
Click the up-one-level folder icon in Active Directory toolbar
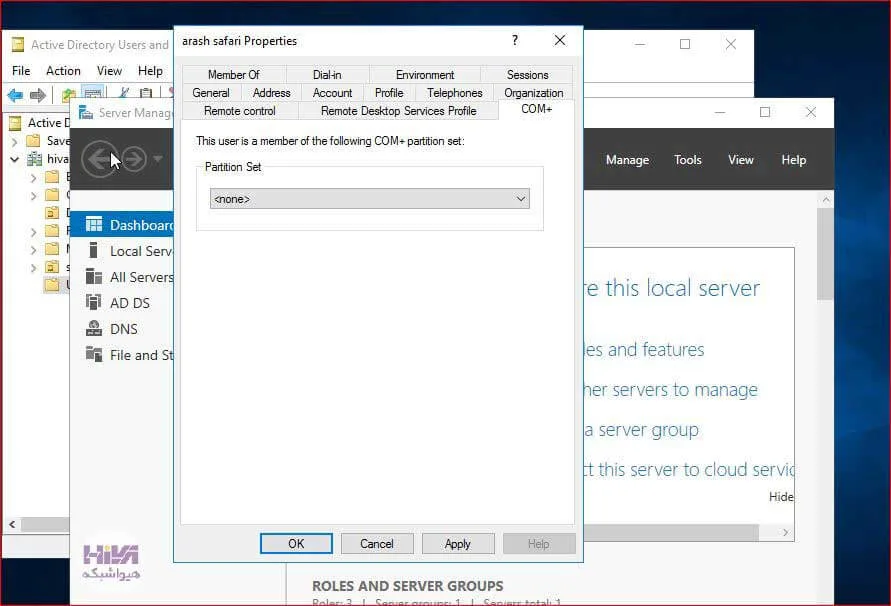69,95
